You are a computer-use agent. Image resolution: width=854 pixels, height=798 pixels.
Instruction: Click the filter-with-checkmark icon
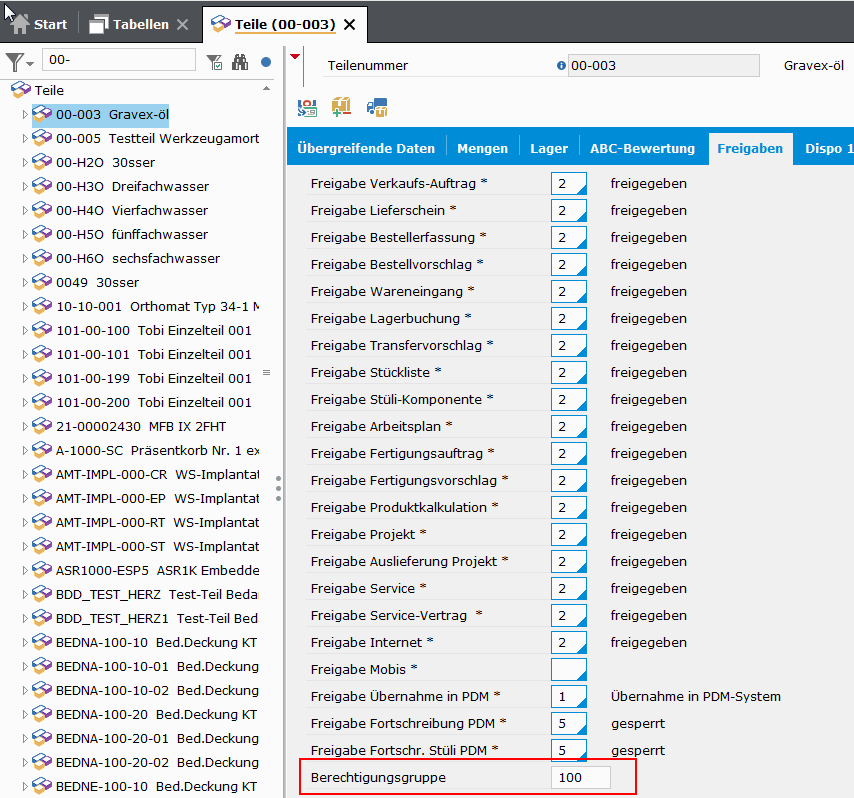pyautogui.click(x=215, y=62)
